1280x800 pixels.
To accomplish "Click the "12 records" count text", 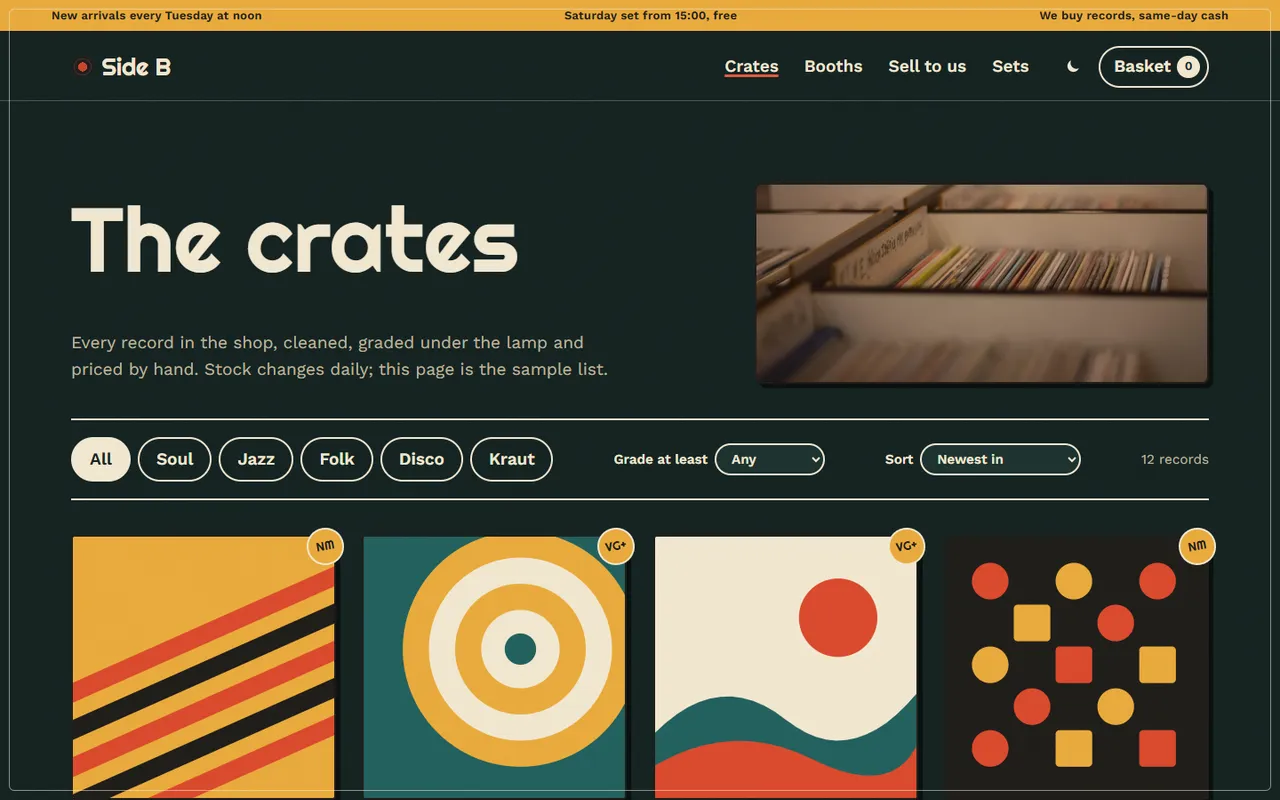I will coord(1174,460).
